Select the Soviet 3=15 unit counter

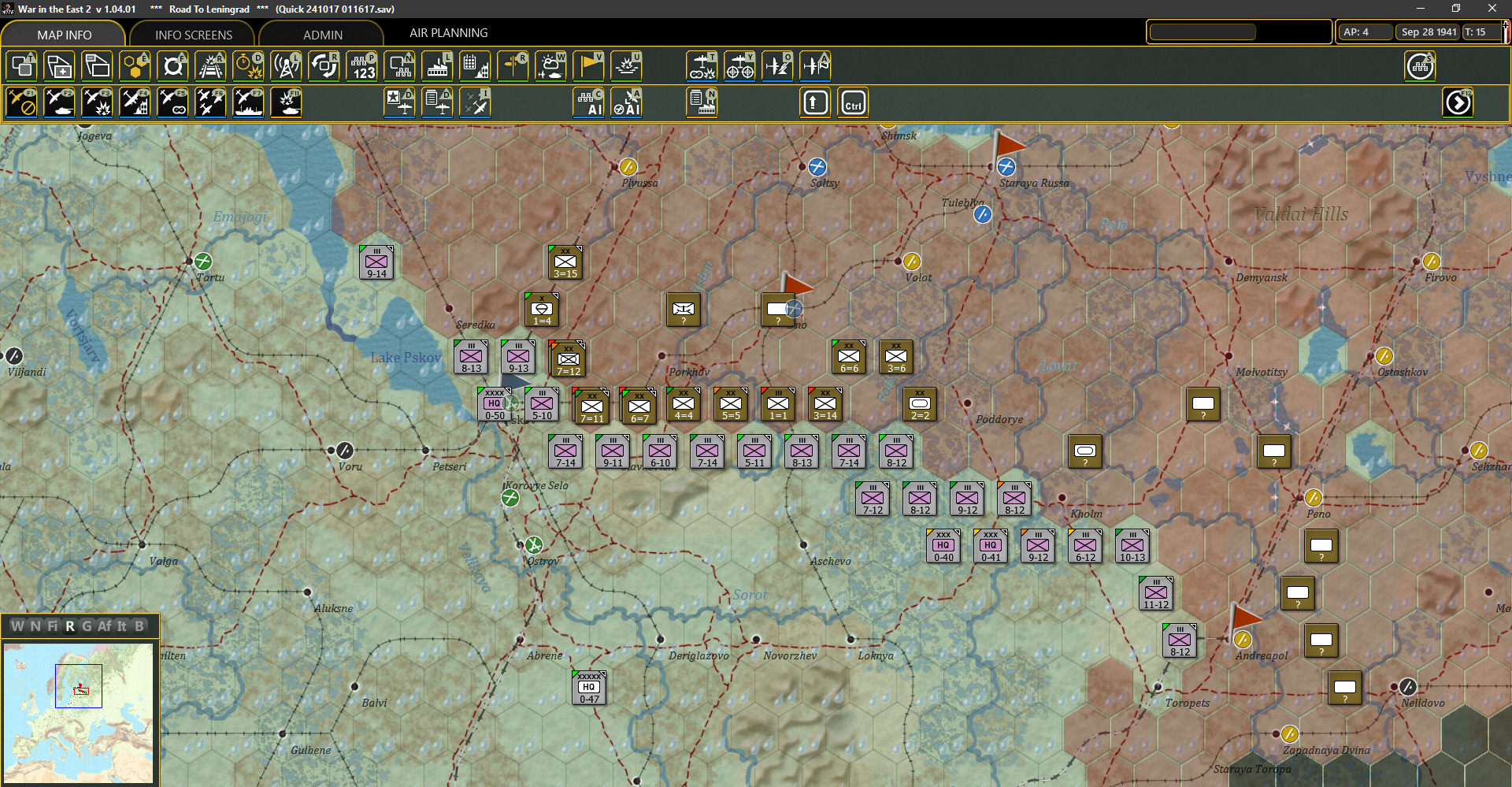click(x=565, y=262)
